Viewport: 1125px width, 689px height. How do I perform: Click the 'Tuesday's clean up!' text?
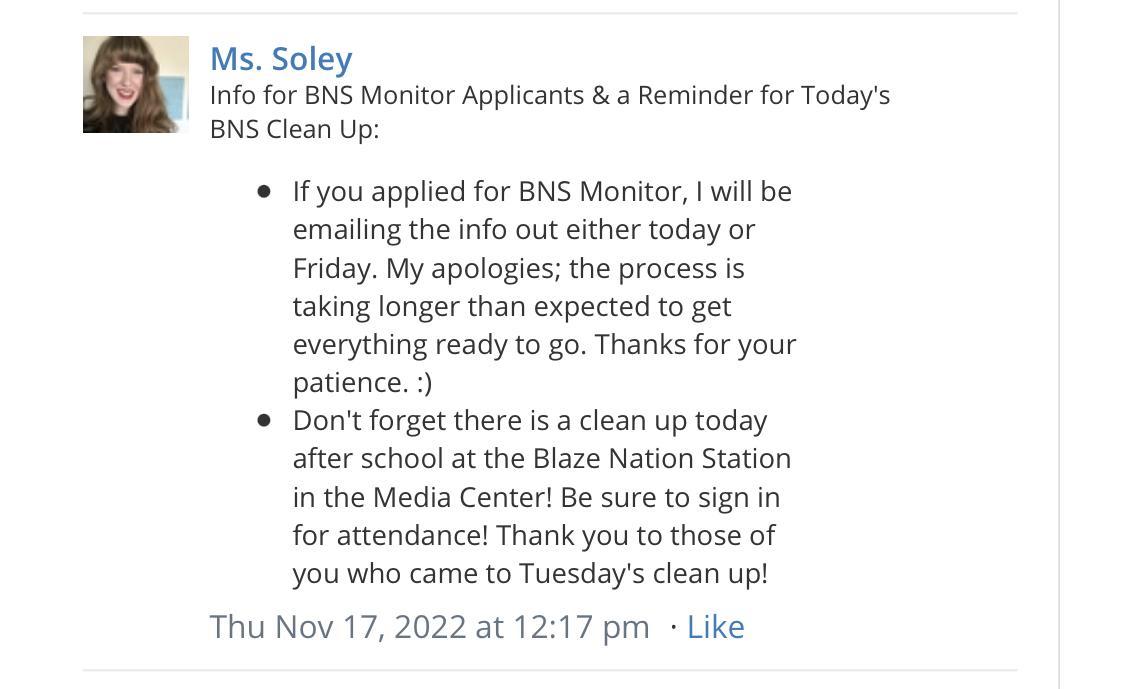coord(643,574)
